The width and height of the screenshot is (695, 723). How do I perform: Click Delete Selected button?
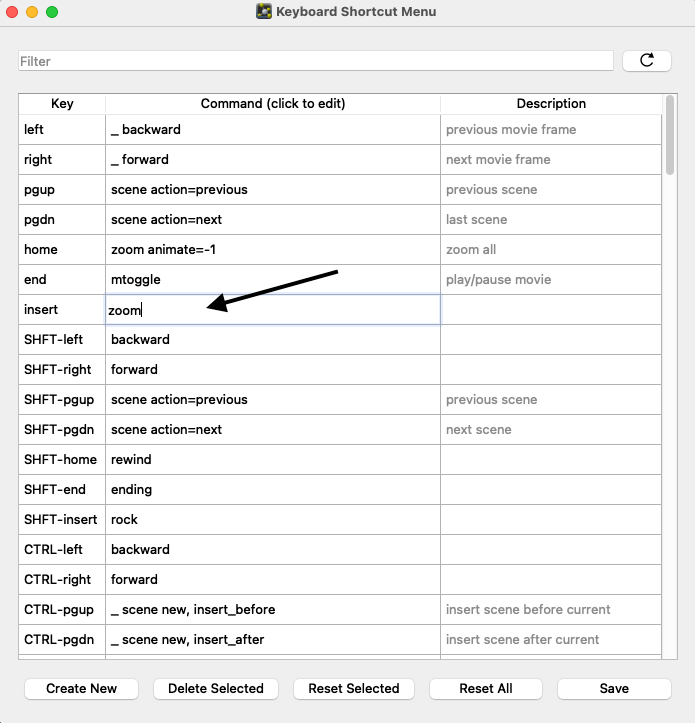[x=215, y=688]
